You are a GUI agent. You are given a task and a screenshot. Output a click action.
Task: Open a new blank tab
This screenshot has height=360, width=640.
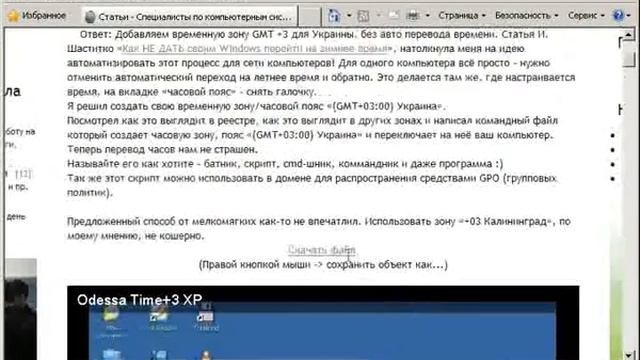tap(309, 17)
